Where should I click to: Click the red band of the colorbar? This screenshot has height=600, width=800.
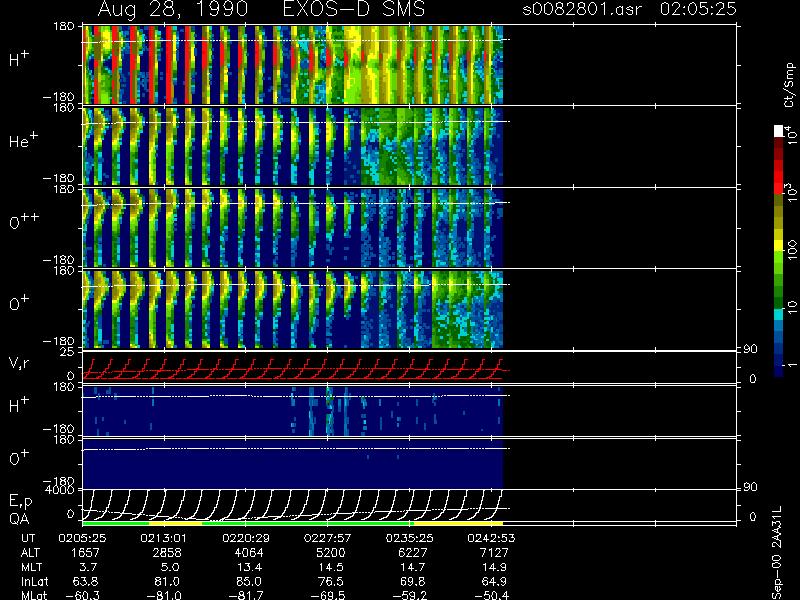(779, 176)
